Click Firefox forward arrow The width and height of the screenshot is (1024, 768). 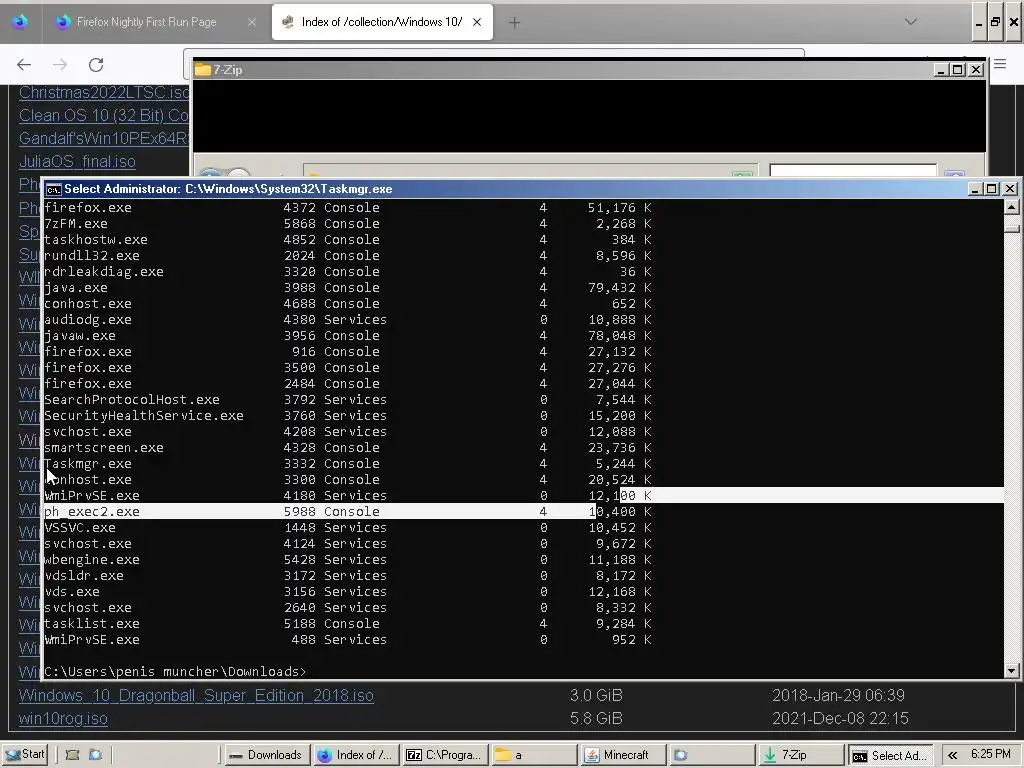(60, 65)
